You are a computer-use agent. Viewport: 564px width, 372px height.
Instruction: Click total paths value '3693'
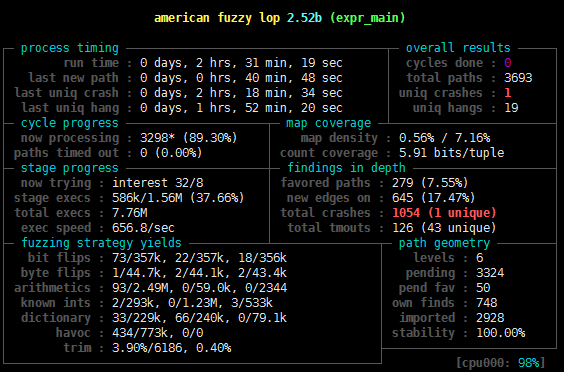coord(518,78)
